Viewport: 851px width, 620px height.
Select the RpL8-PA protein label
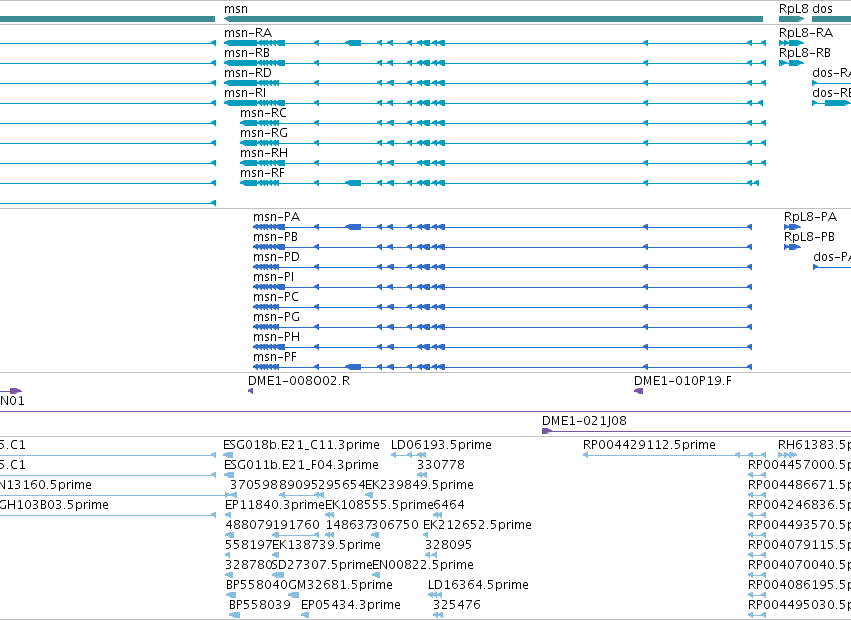coord(810,217)
